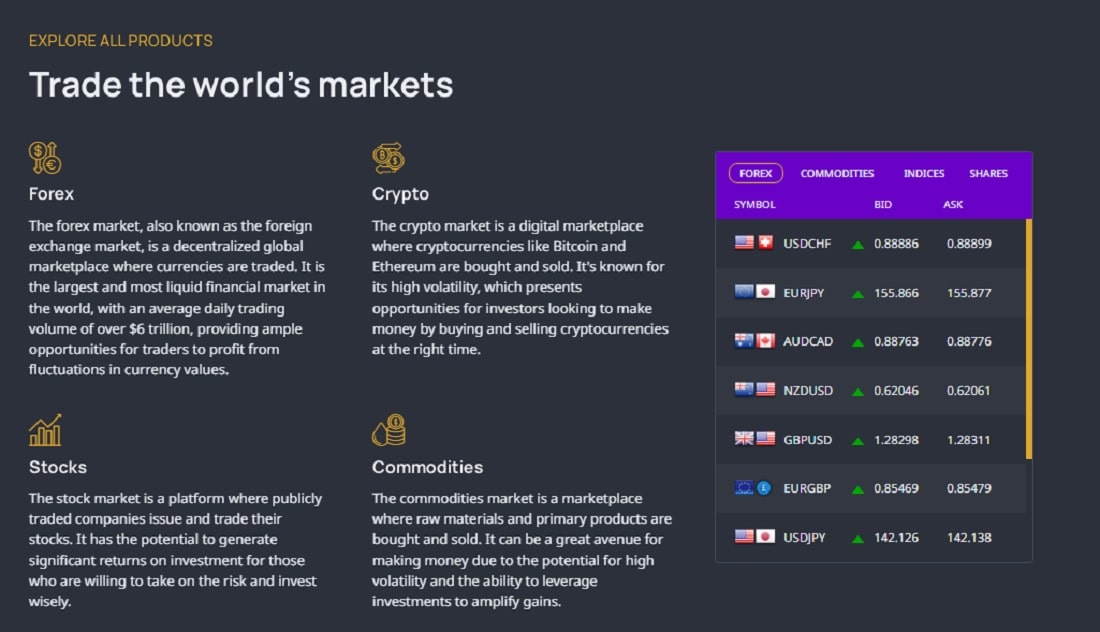1100x632 pixels.
Task: Click the USDCHF flag pair icon
Action: click(754, 243)
